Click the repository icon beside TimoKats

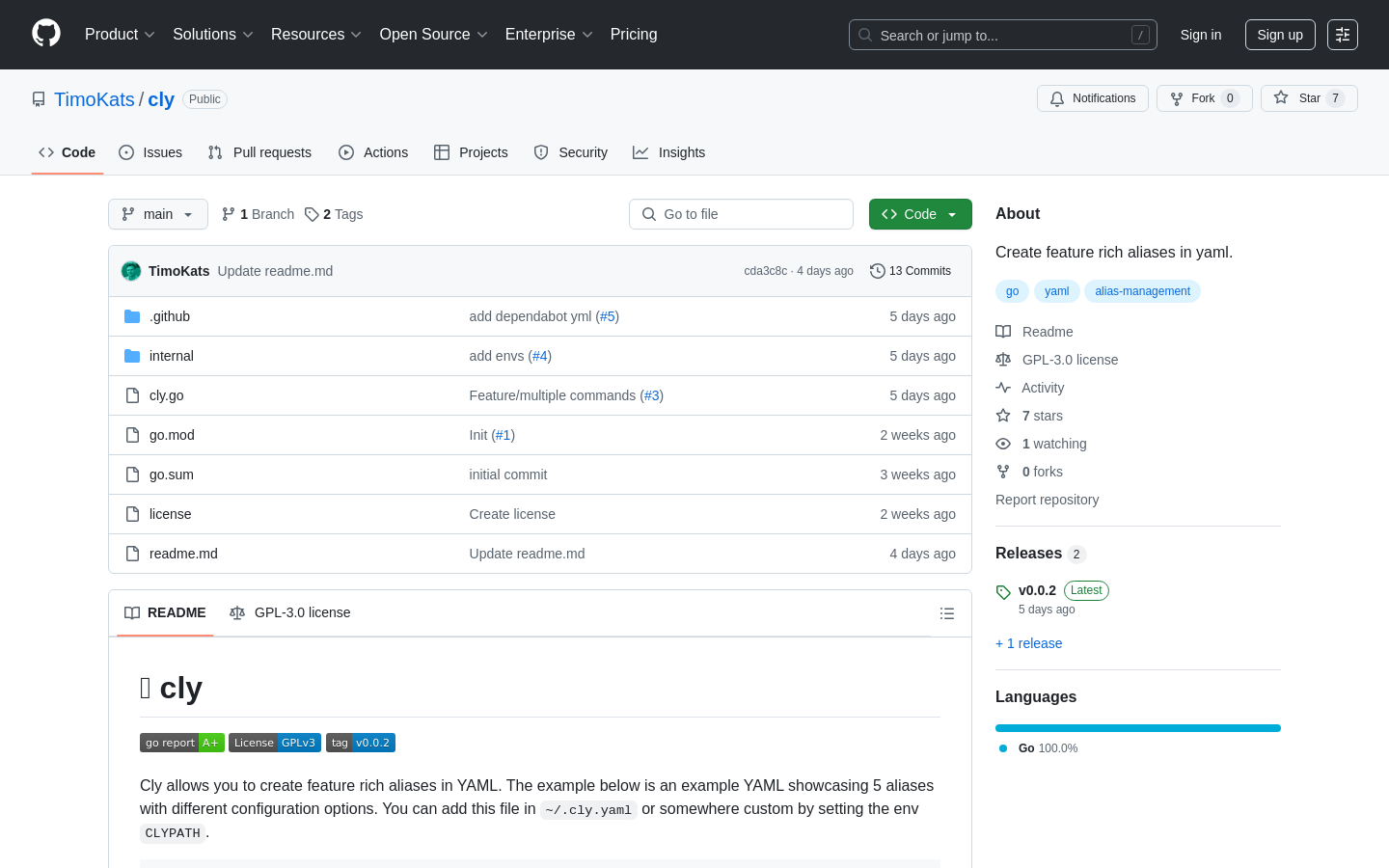click(39, 99)
